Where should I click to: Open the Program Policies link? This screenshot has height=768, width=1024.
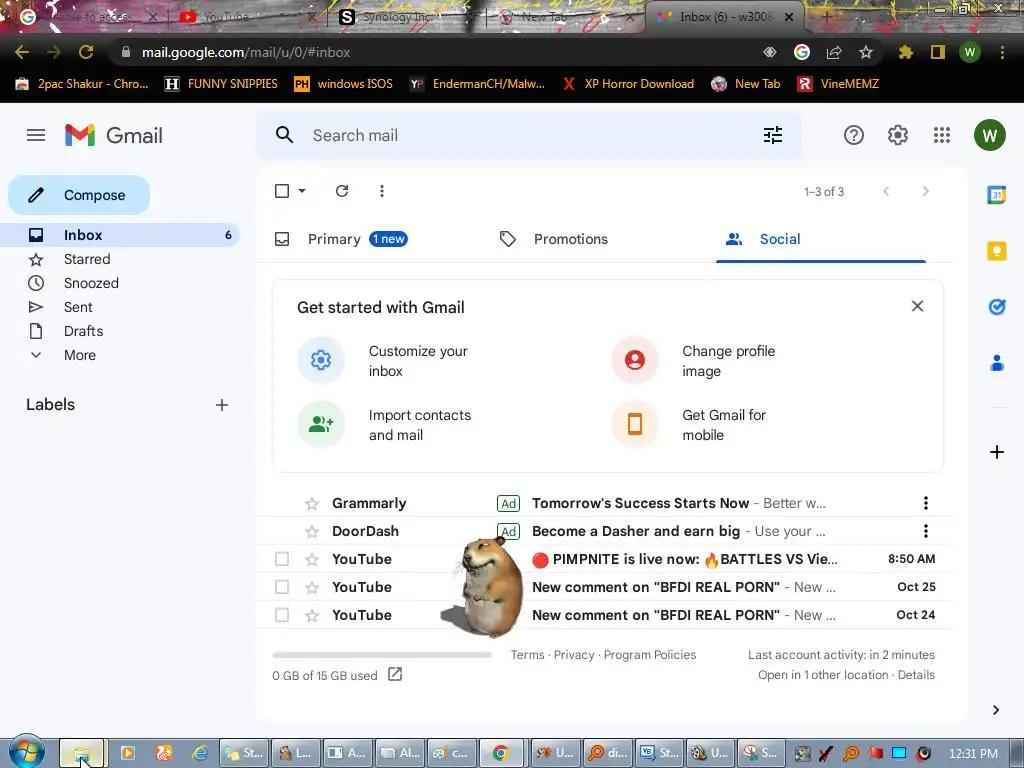[x=650, y=655]
